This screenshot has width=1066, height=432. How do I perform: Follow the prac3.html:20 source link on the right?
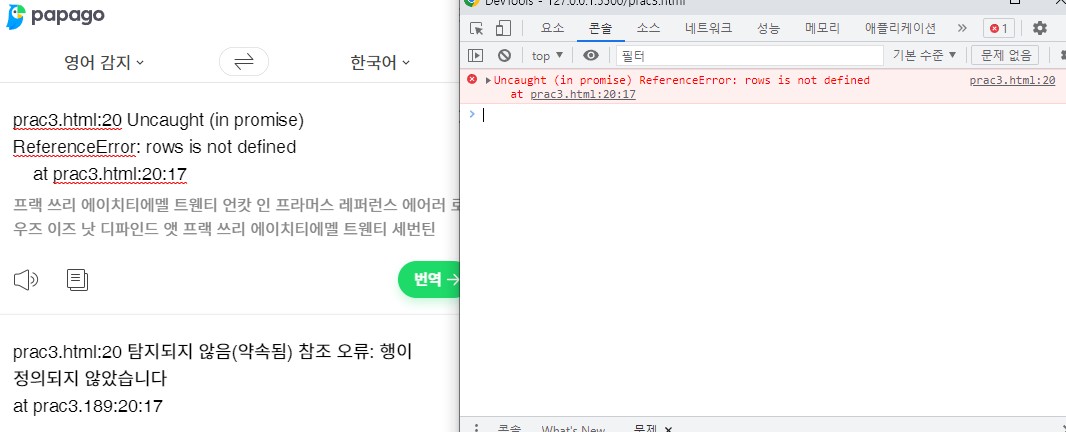point(1012,80)
